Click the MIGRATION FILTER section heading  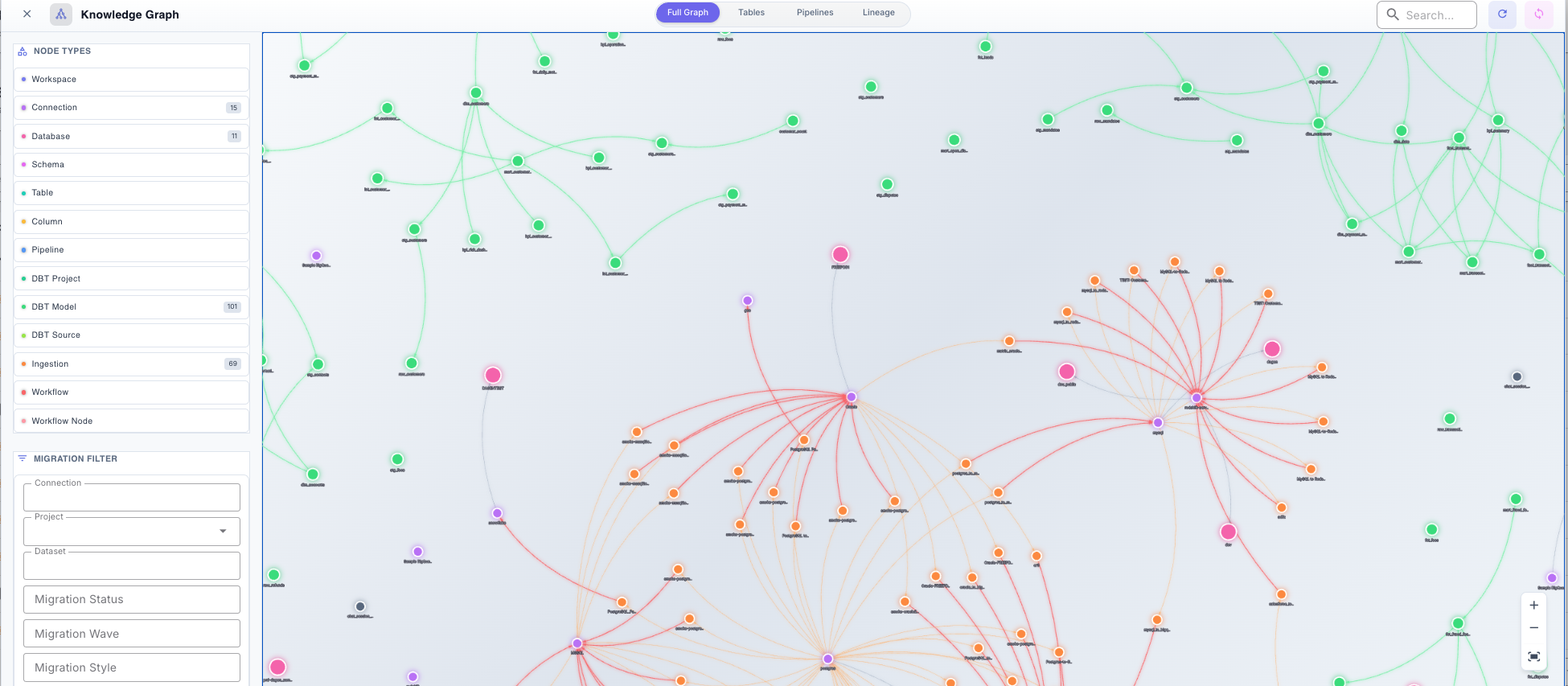(76, 458)
